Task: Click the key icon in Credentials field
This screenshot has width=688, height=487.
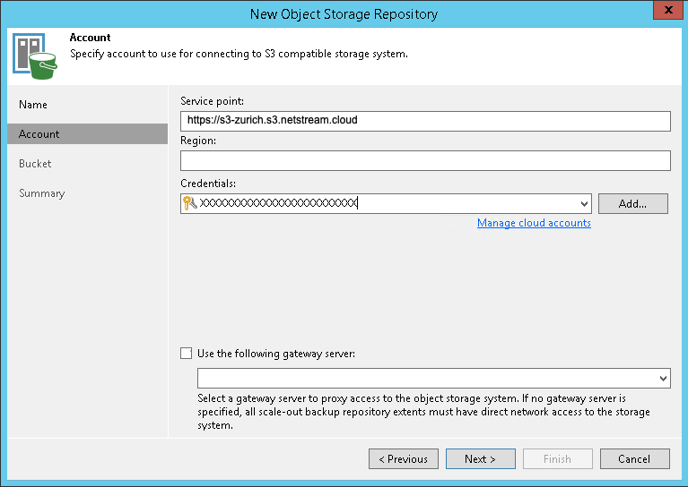Action: [190, 203]
